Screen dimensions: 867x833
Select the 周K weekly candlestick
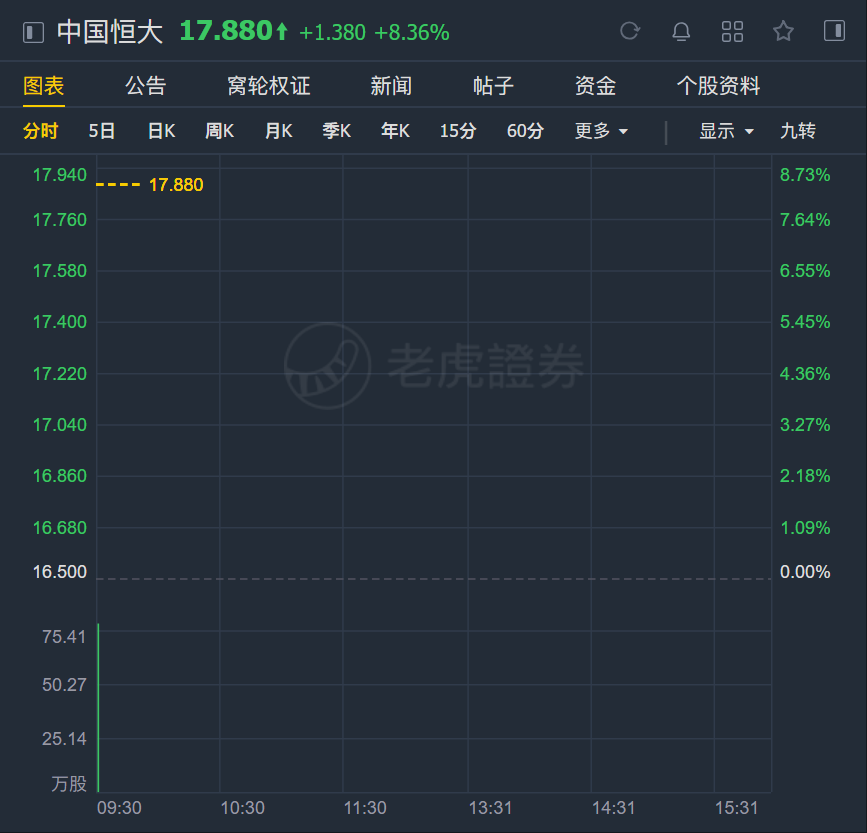(x=220, y=131)
